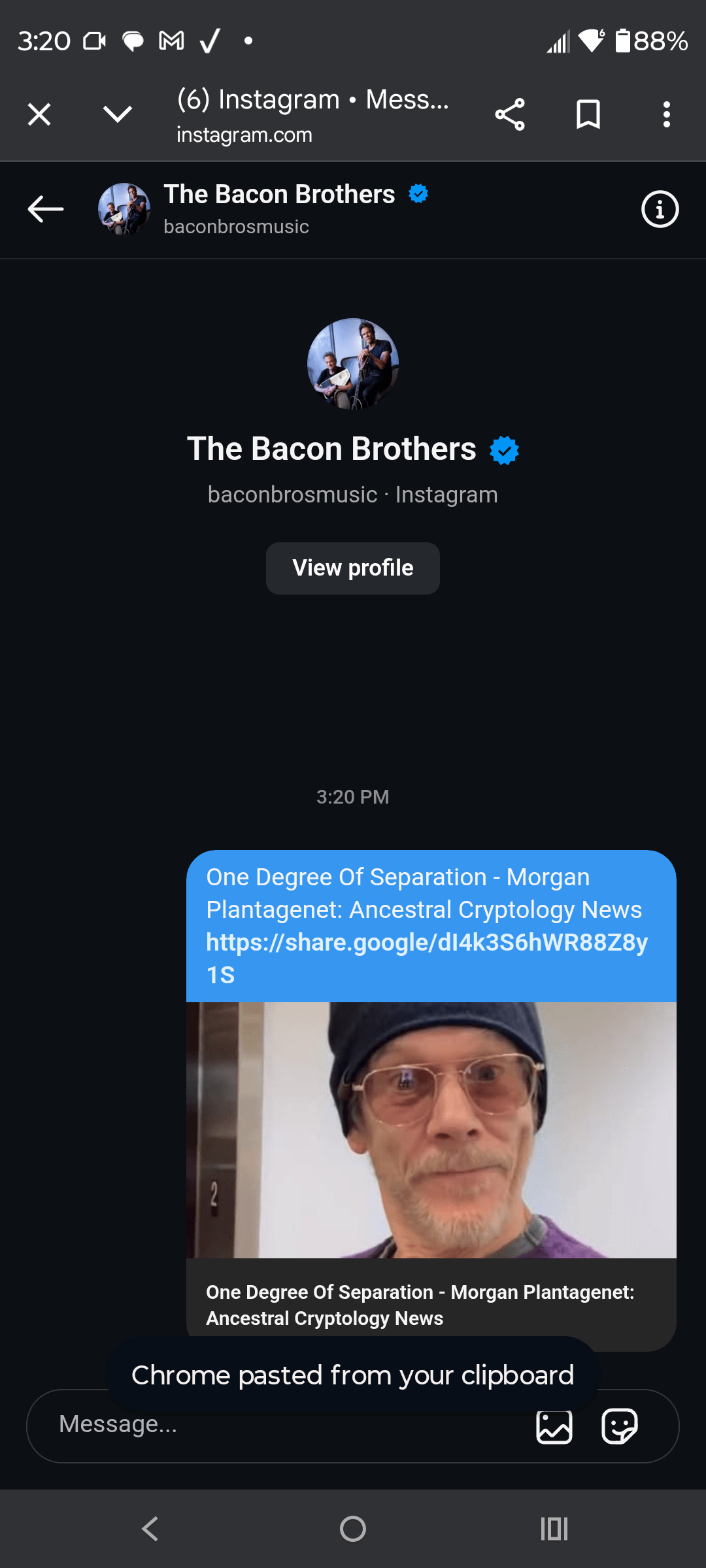Bookmark this page
706x1568 pixels.
click(x=588, y=115)
